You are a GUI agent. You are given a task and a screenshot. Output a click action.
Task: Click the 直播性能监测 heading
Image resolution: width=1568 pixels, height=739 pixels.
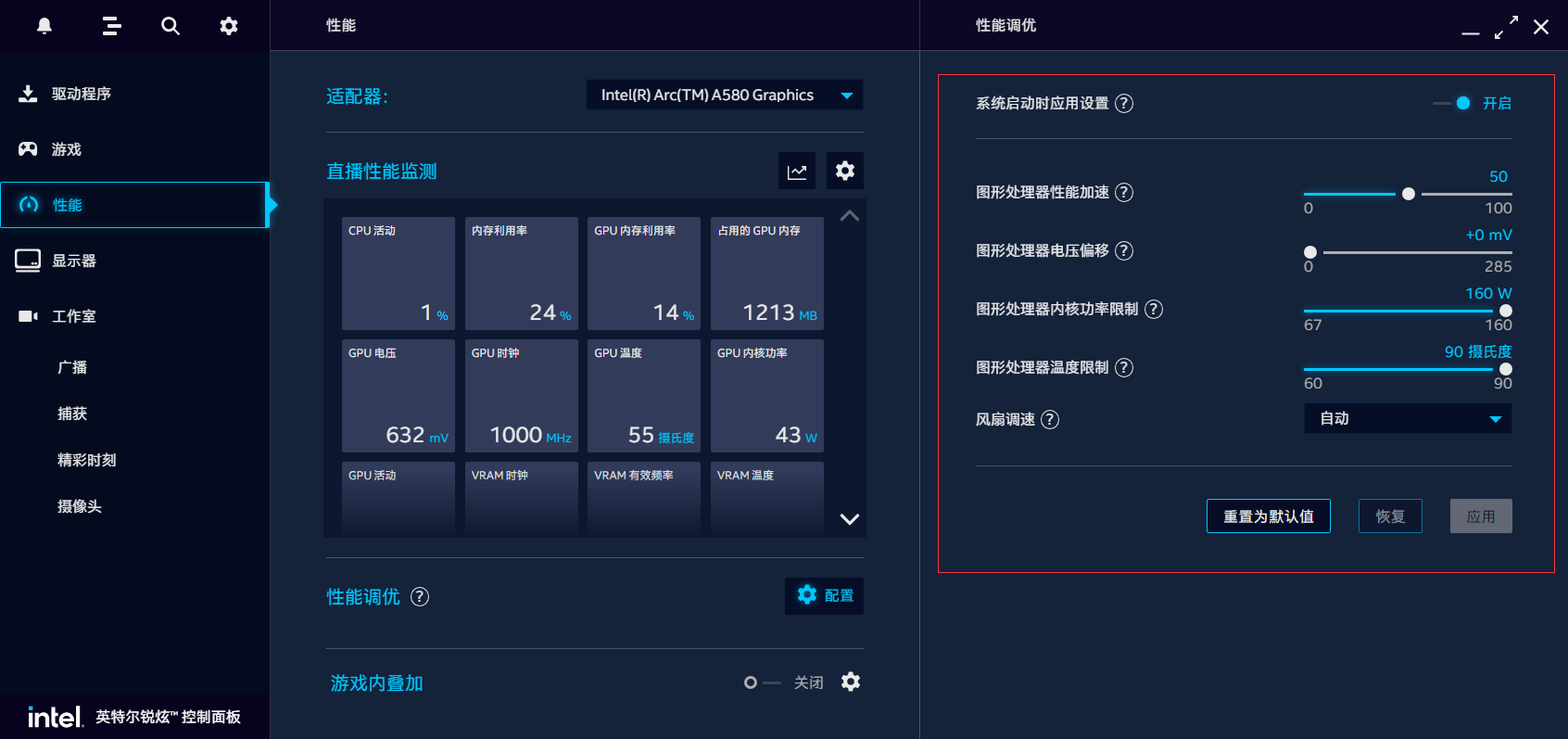point(382,172)
